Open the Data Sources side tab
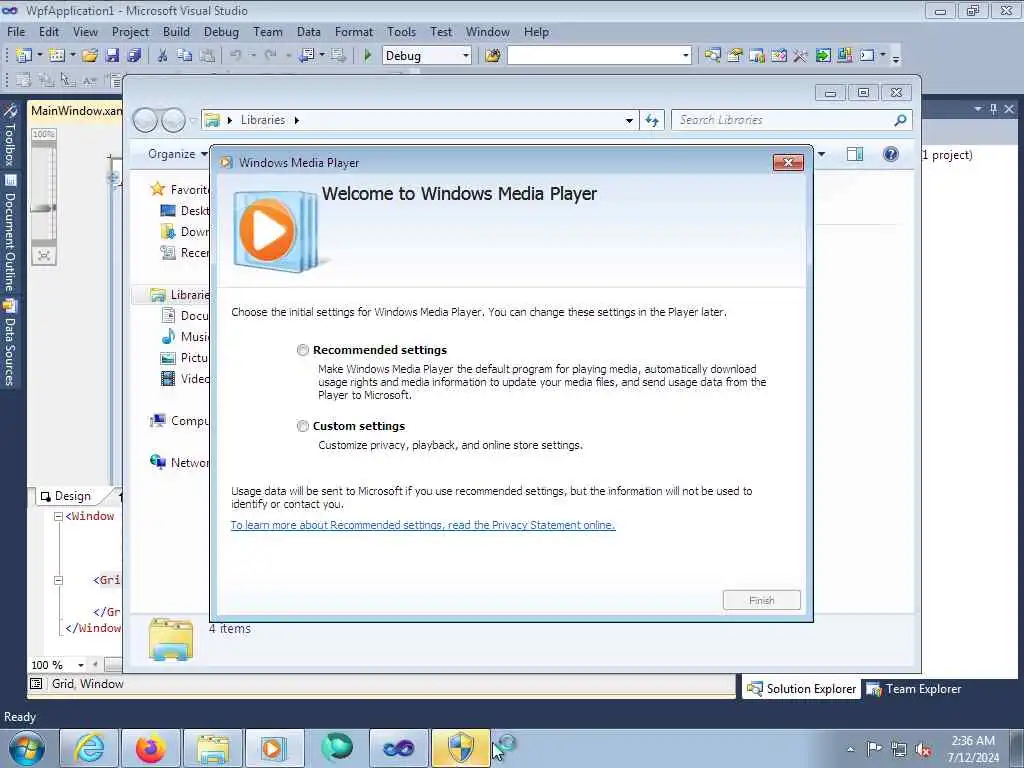1024x768 pixels. pos(10,343)
